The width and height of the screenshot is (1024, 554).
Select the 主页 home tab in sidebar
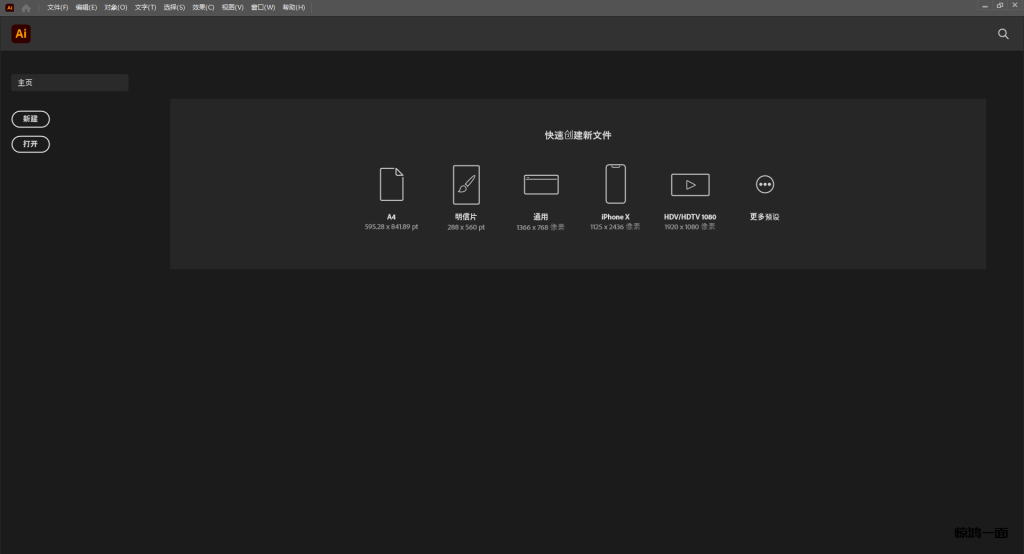tap(69, 83)
